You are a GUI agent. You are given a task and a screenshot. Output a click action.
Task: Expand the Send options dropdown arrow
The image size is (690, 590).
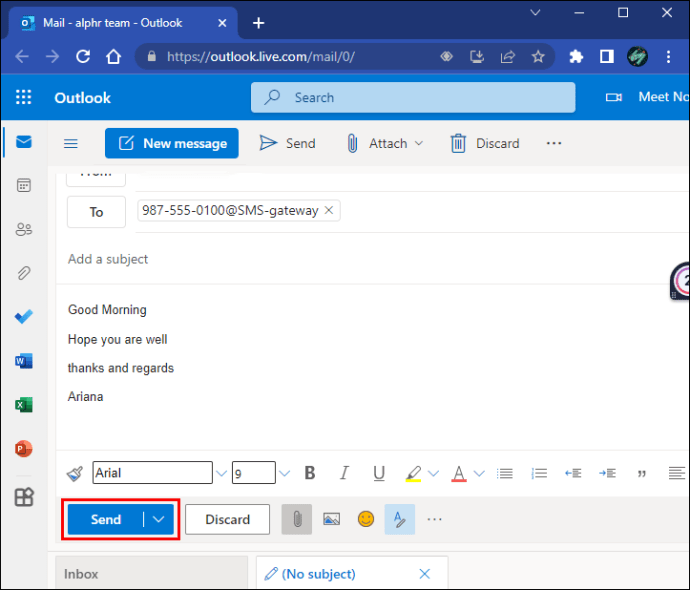158,519
